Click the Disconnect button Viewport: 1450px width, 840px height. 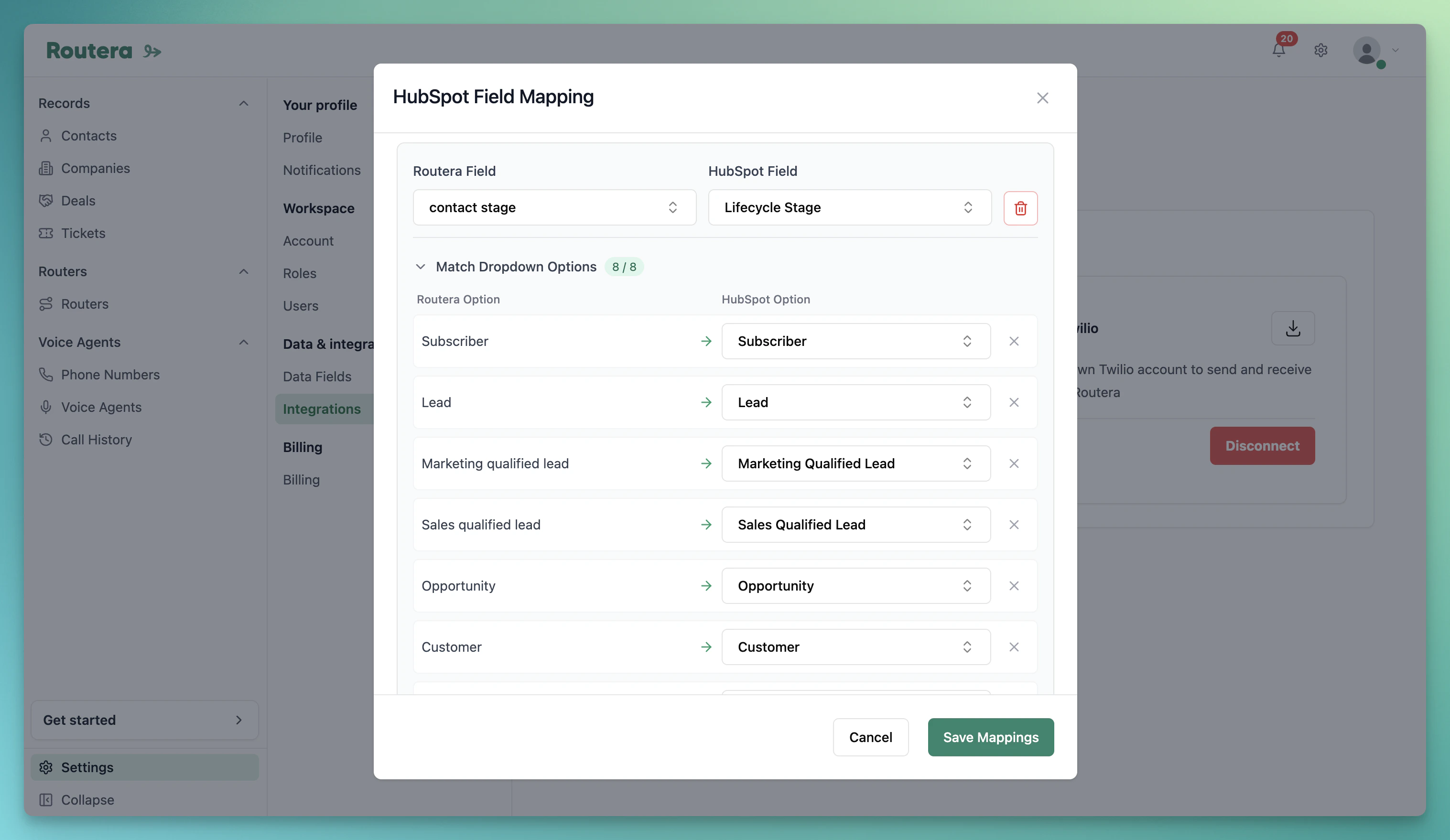tap(1262, 446)
